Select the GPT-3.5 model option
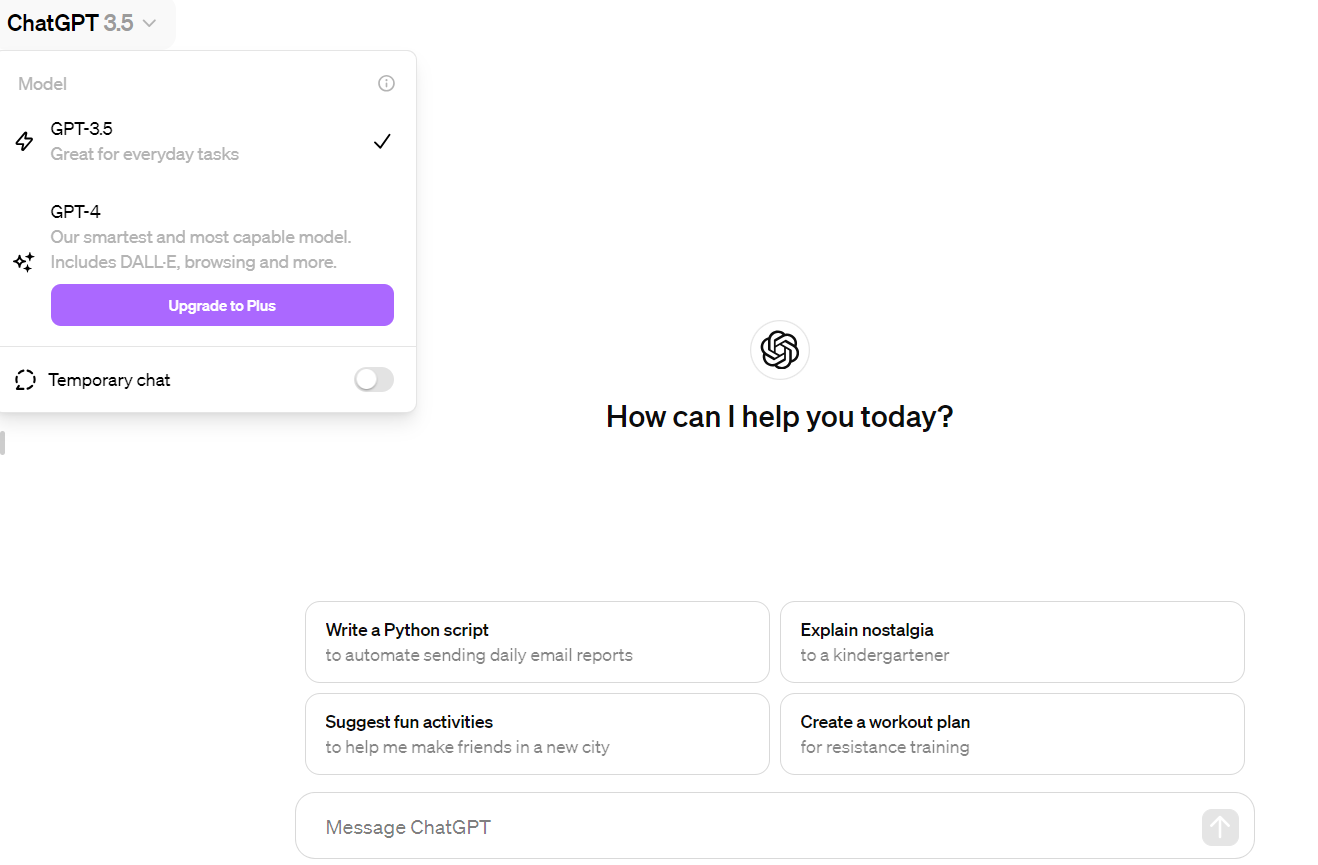This screenshot has width=1318, height=865. (x=207, y=142)
